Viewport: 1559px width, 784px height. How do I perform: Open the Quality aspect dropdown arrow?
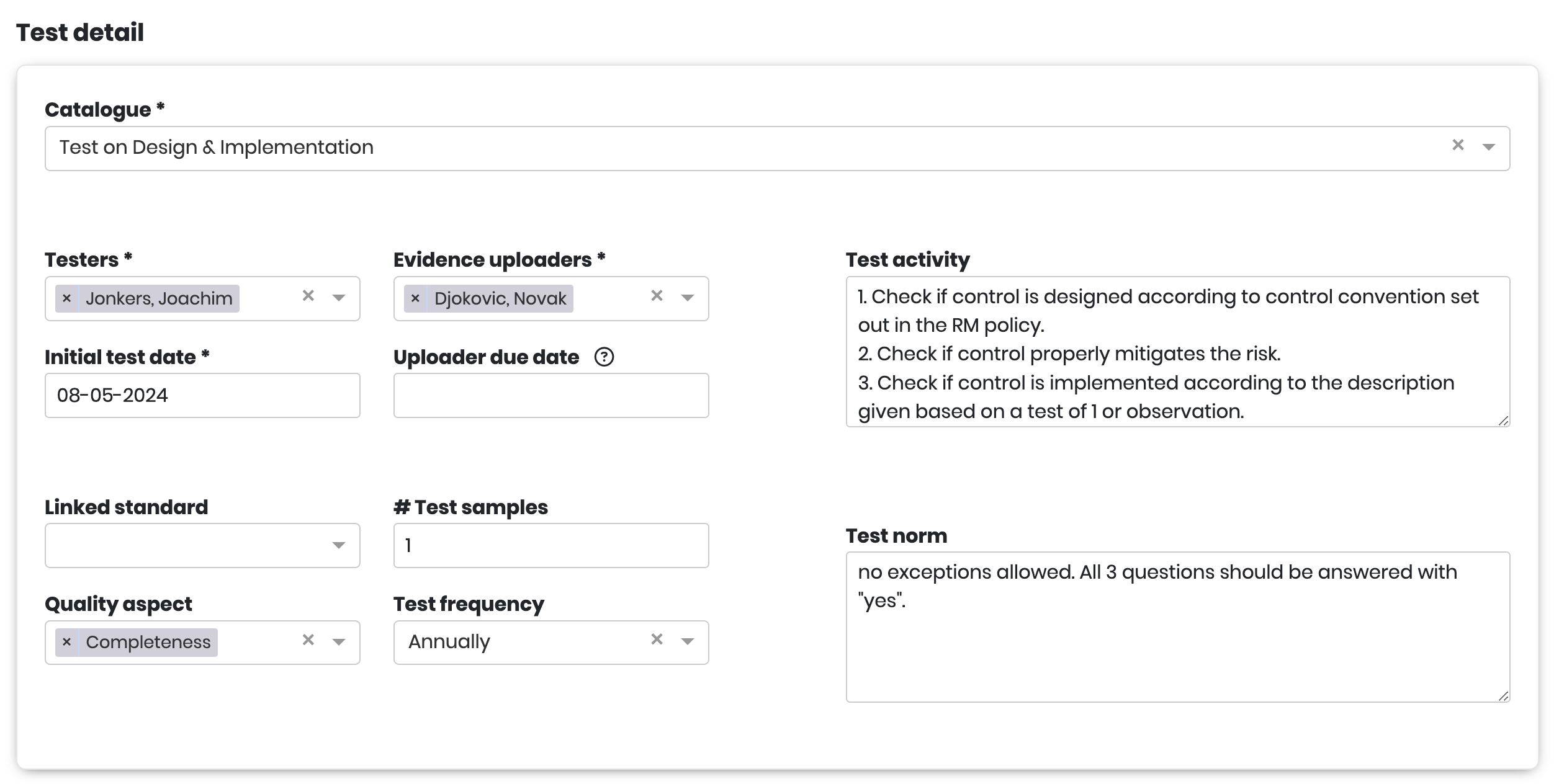pos(338,642)
